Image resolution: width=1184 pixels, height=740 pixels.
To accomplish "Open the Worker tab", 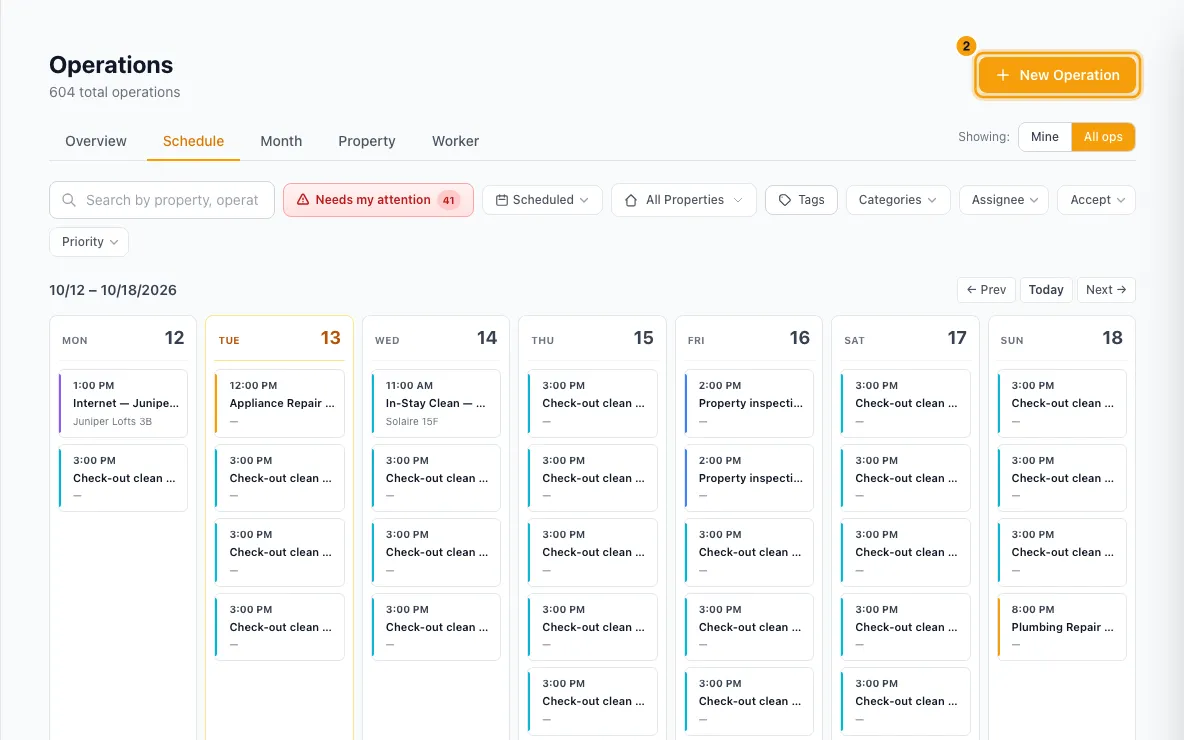I will pos(455,141).
